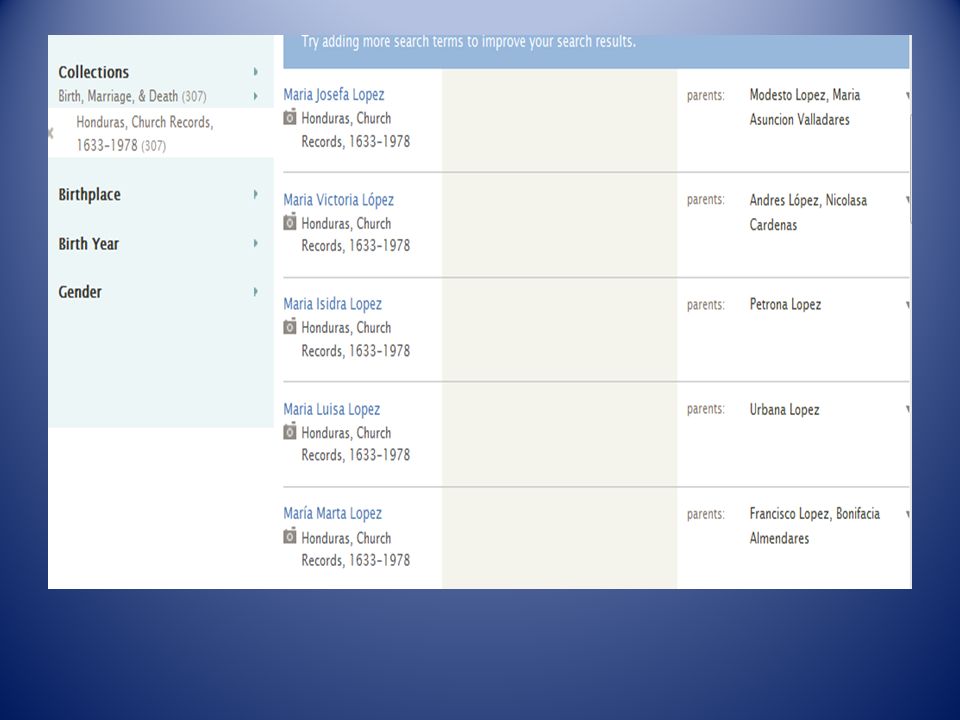This screenshot has width=960, height=720.
Task: Expand Birth, Marriage, & Death arrow
Action: point(255,96)
